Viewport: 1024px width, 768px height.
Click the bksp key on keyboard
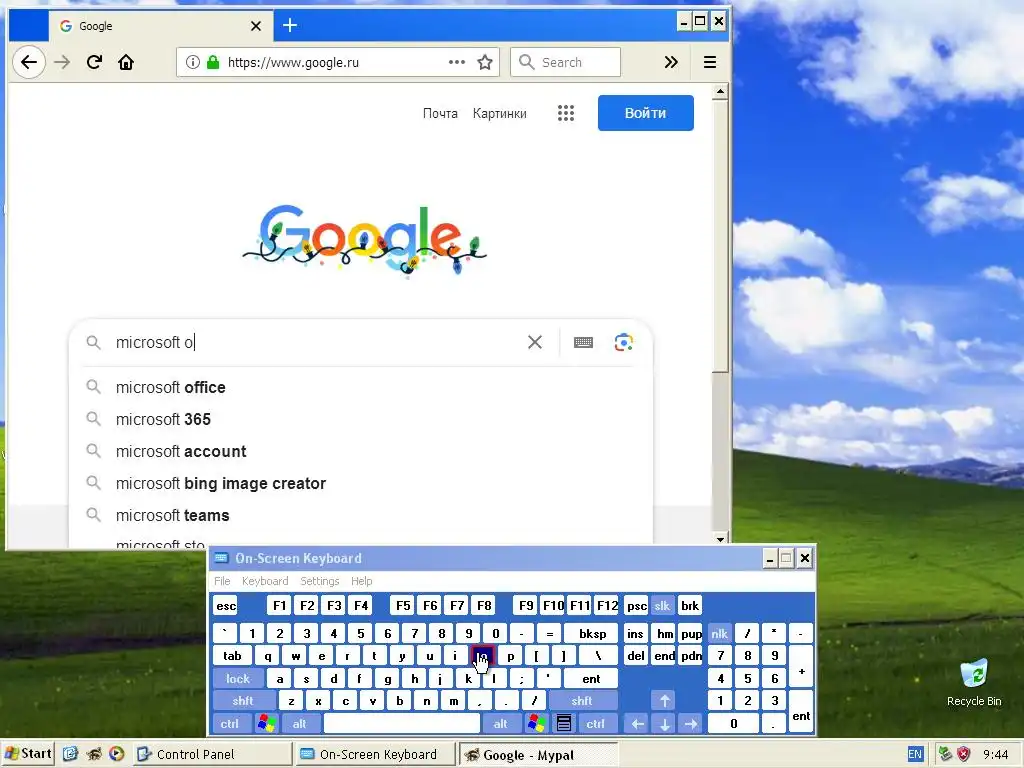point(592,633)
